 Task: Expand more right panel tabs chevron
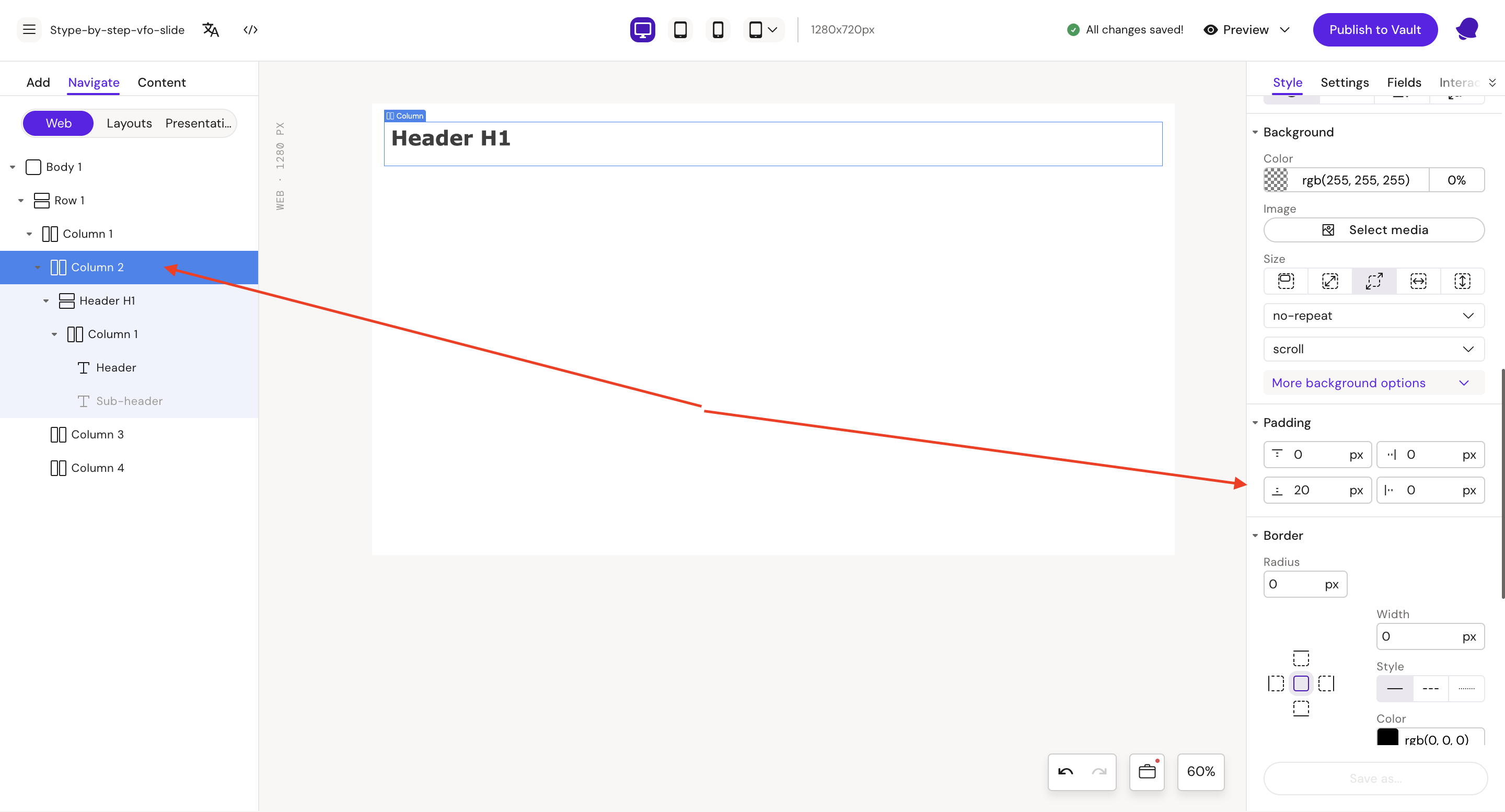tap(1491, 83)
